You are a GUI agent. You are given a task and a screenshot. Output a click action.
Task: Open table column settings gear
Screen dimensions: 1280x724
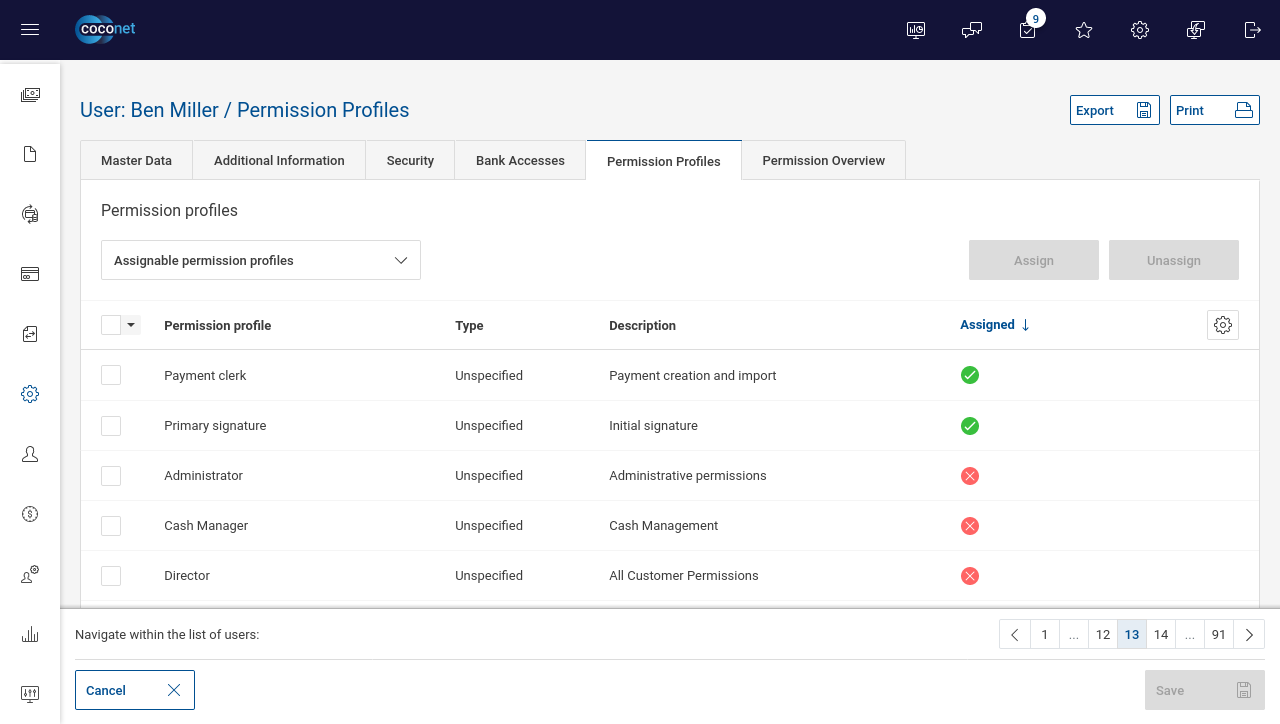1223,325
